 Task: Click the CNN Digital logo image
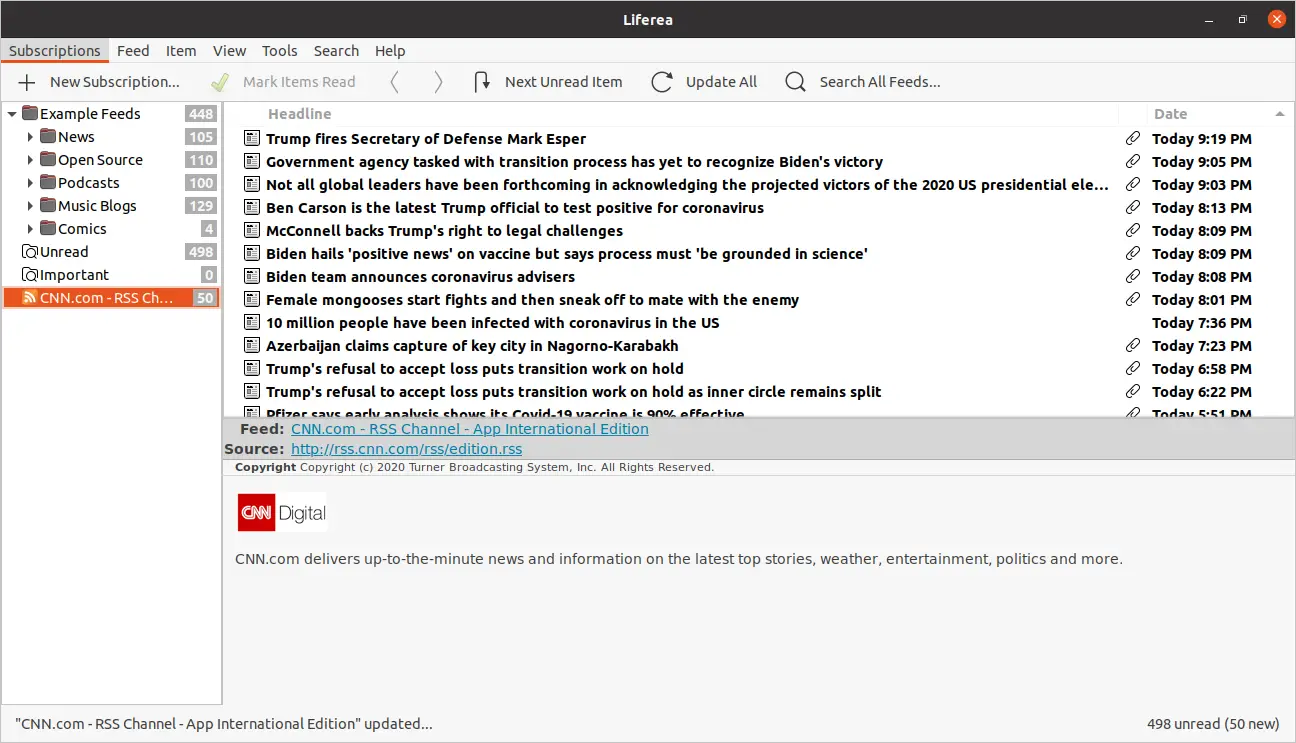(282, 513)
